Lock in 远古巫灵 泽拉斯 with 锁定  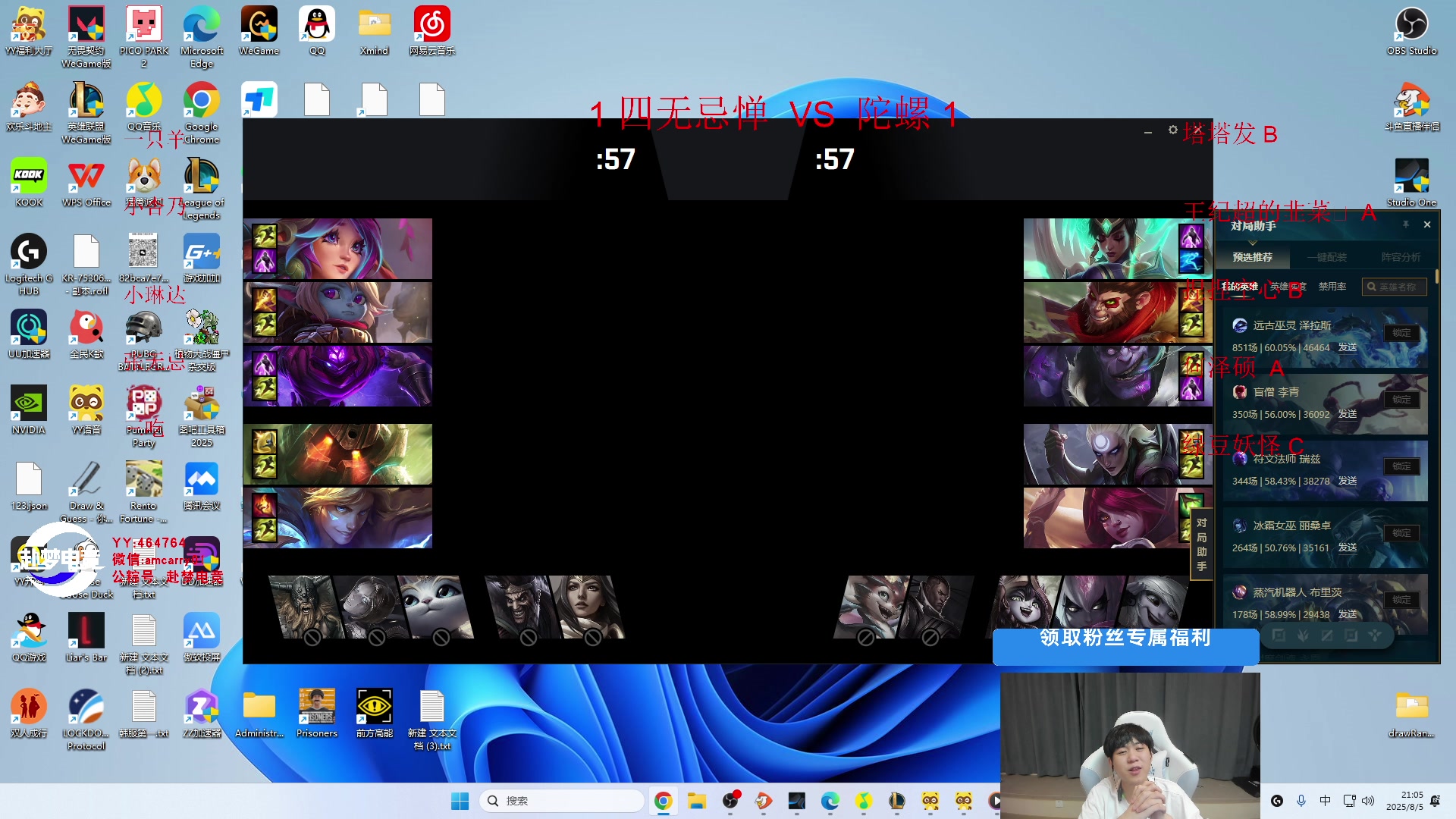pyautogui.click(x=1401, y=333)
